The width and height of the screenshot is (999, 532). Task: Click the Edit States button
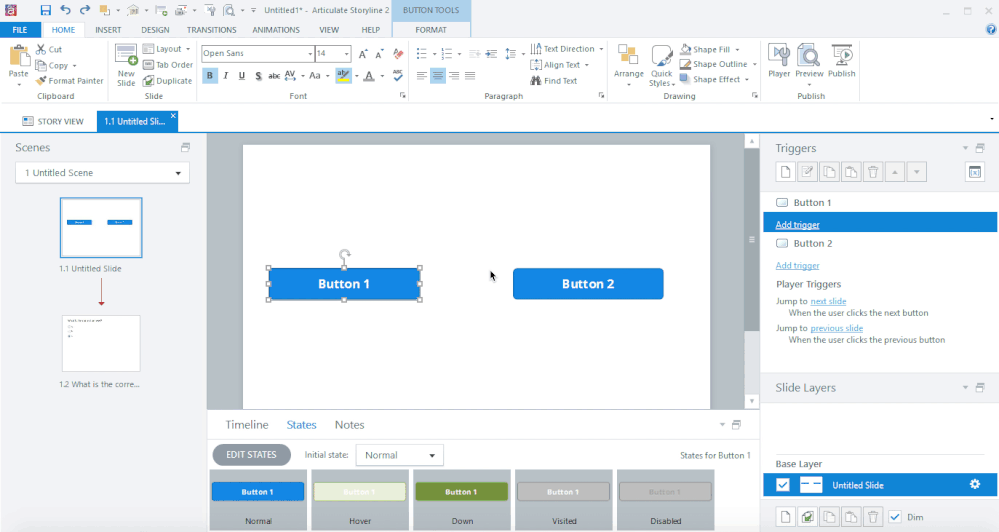coord(251,455)
